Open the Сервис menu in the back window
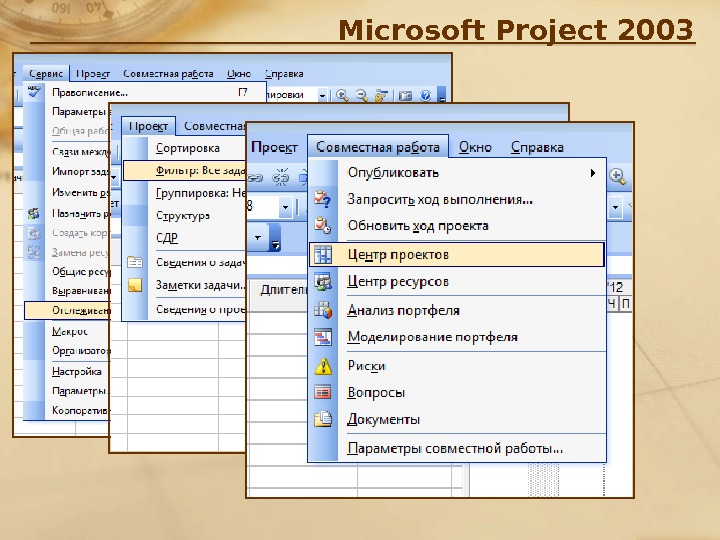Screen dimensions: 720x540 pyautogui.click(x=45, y=73)
